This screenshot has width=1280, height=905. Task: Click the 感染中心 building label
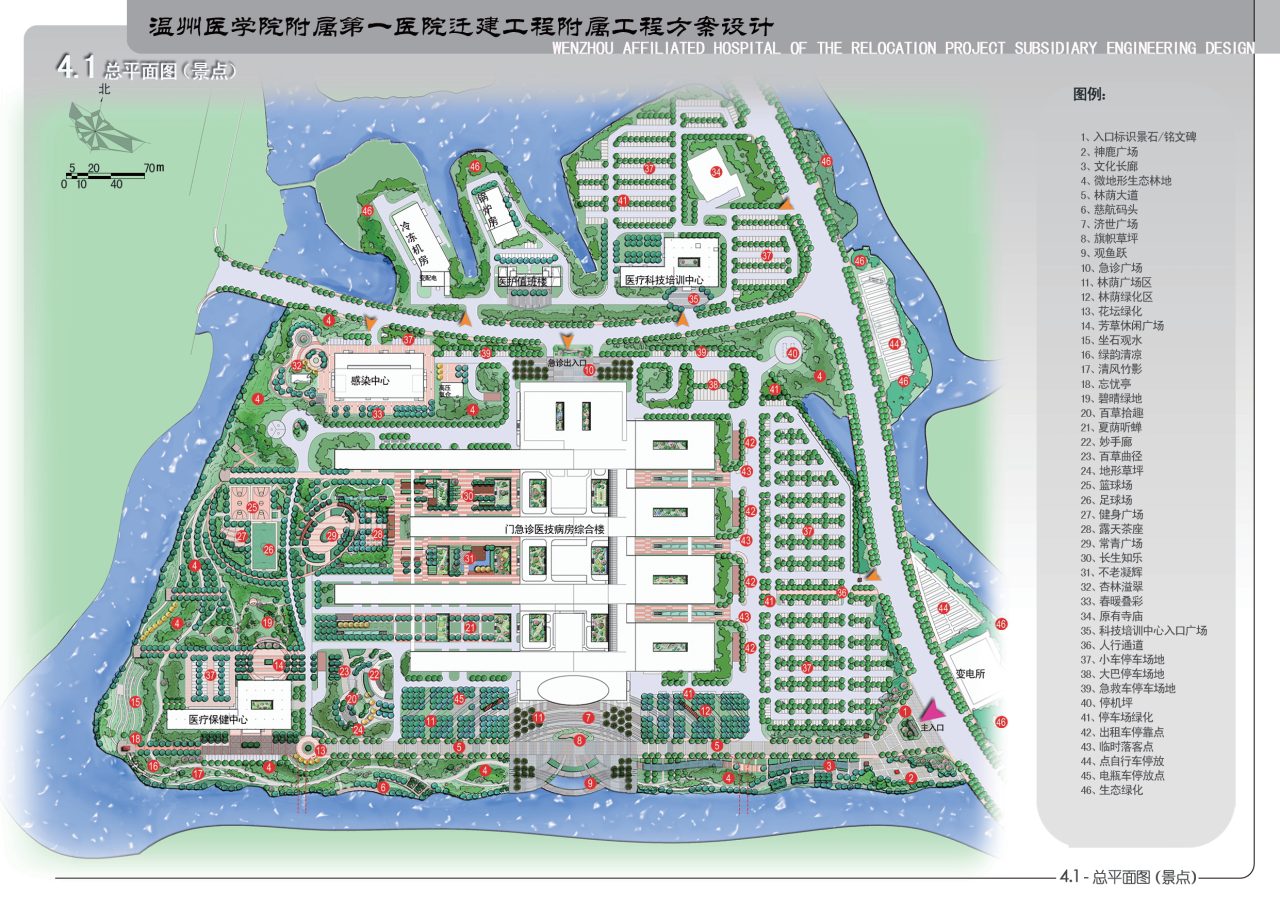(370, 381)
